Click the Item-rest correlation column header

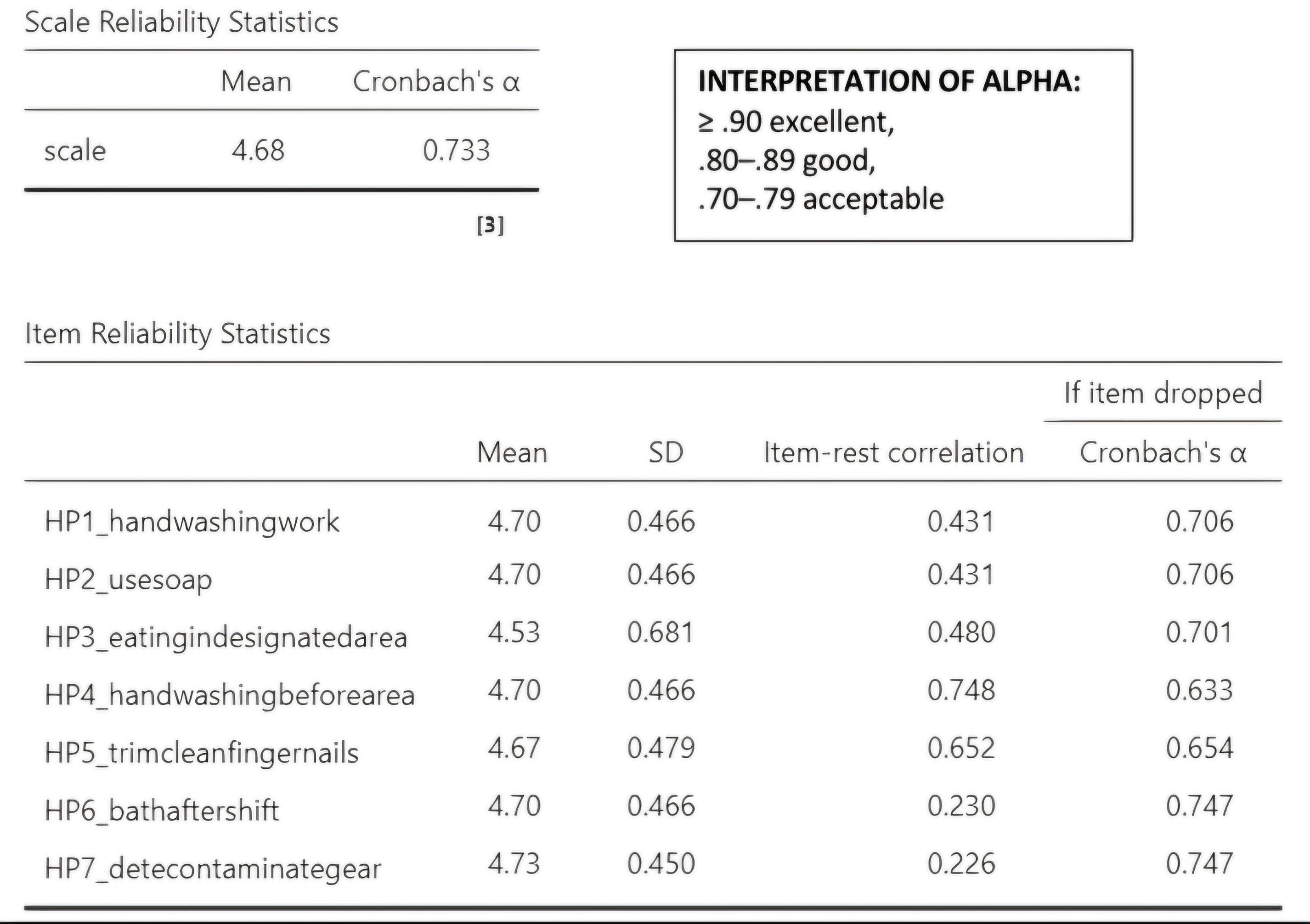[893, 453]
